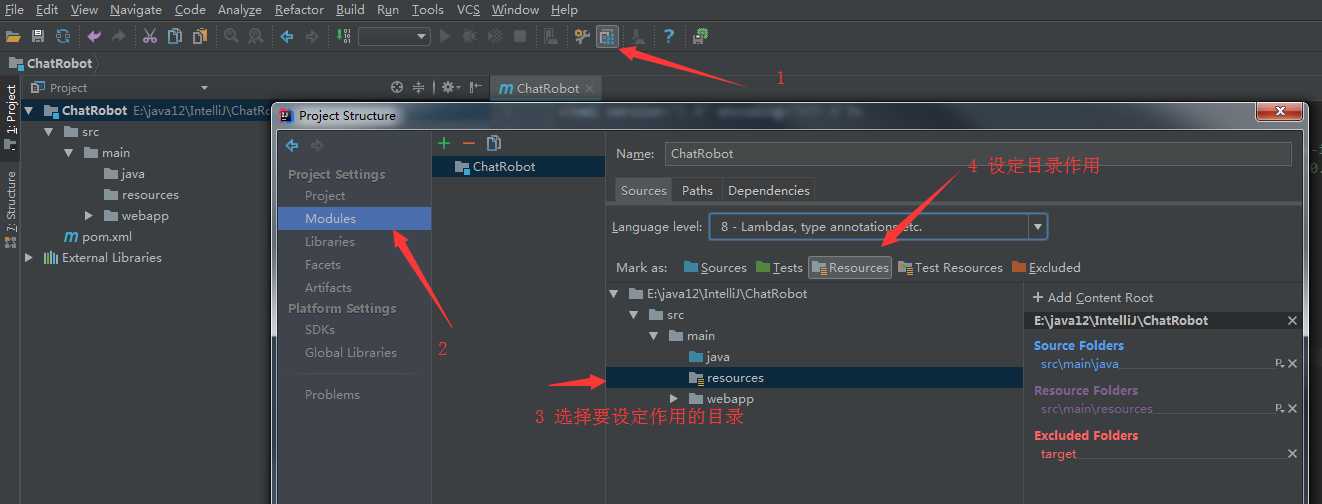The height and width of the screenshot is (504, 1322).
Task: Click the green plus add module icon
Action: click(x=444, y=144)
